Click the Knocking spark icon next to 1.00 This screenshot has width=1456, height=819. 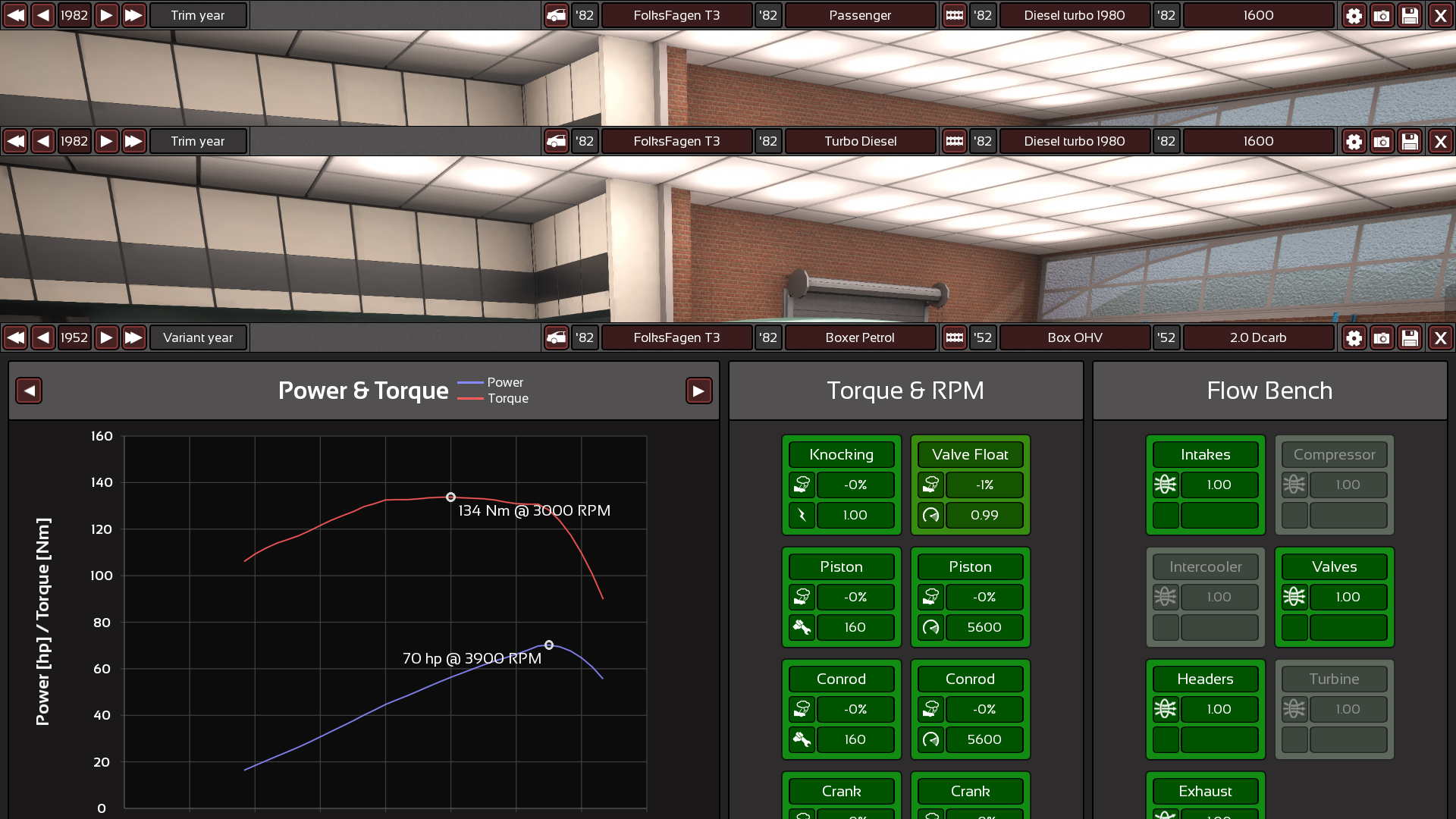802,515
